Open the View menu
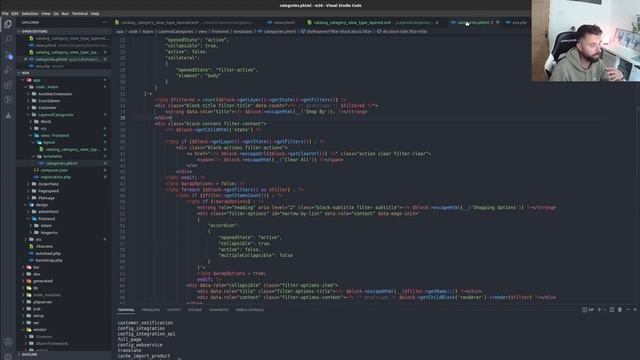 click(x=46, y=13)
